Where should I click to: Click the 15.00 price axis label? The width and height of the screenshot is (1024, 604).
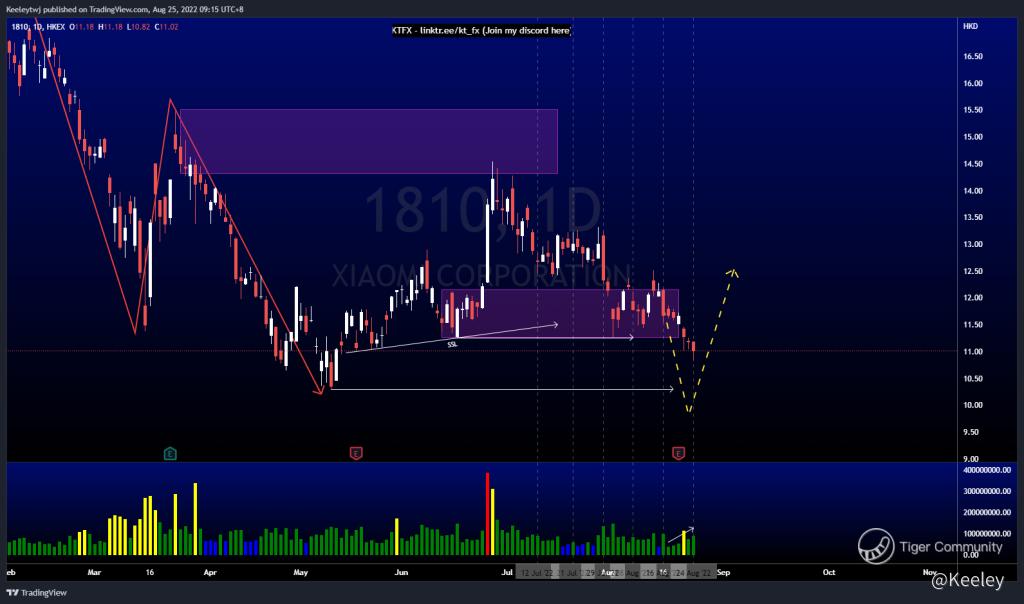coord(973,136)
